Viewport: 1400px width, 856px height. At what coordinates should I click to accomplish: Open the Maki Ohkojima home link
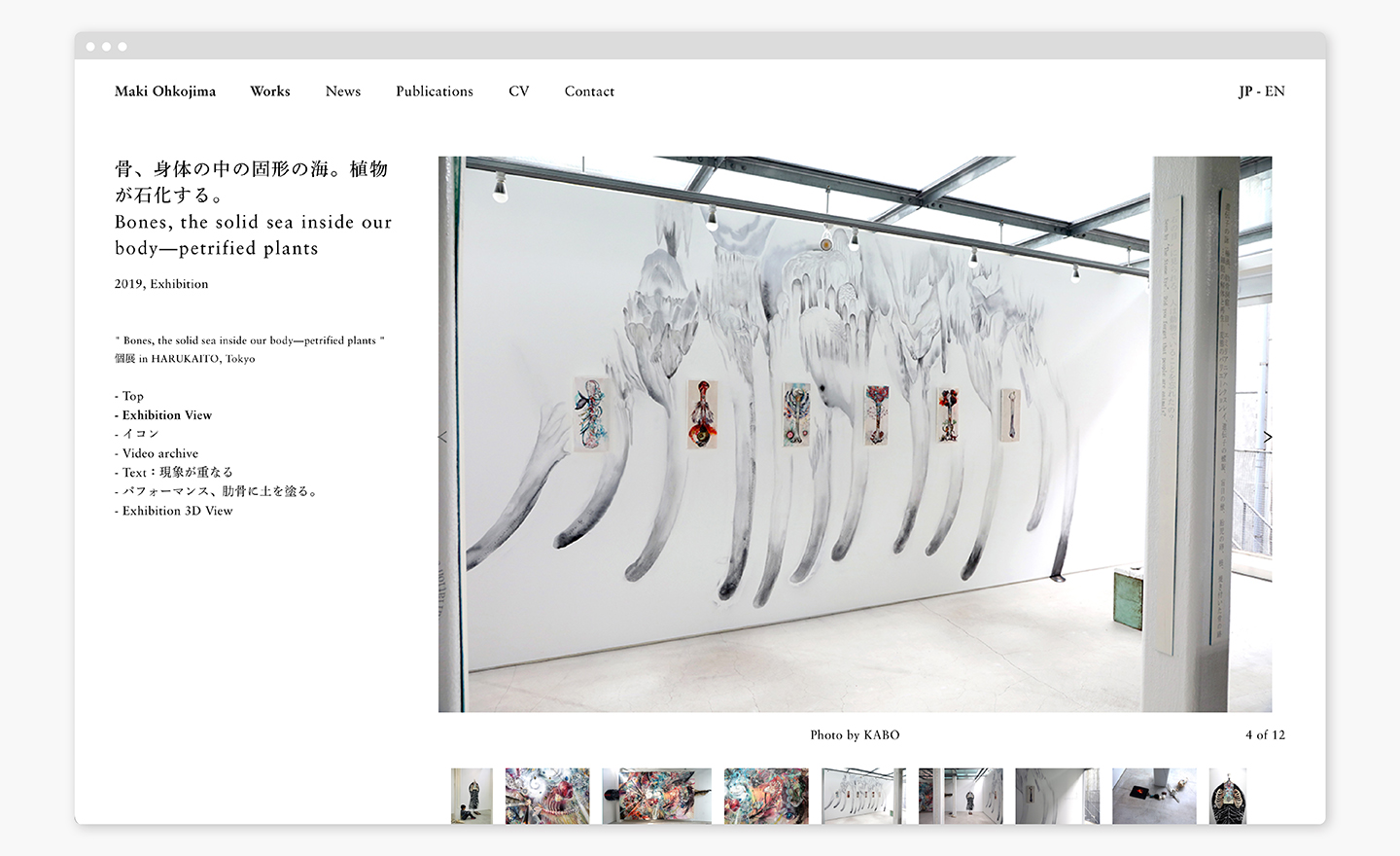pyautogui.click(x=165, y=91)
